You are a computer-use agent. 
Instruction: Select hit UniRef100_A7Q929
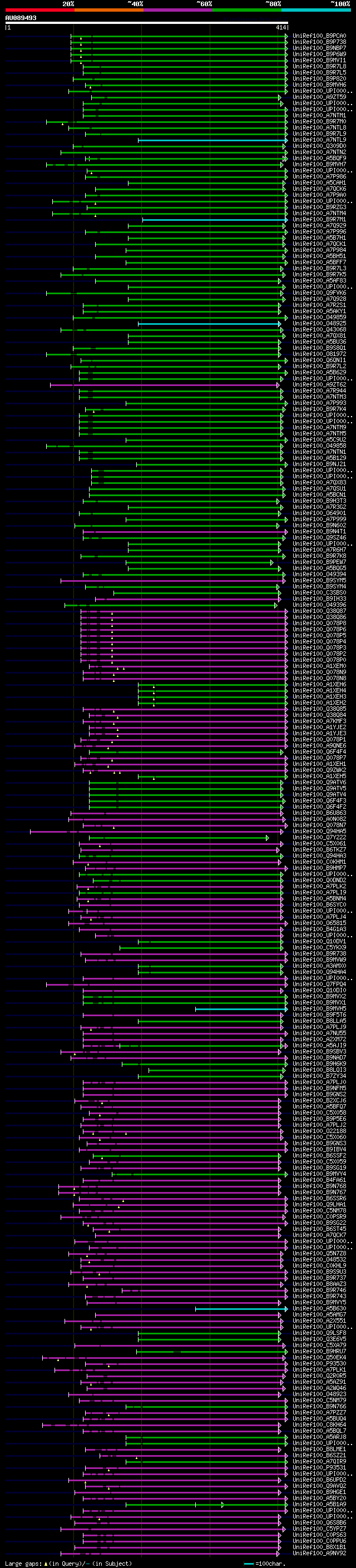pyautogui.click(x=319, y=225)
